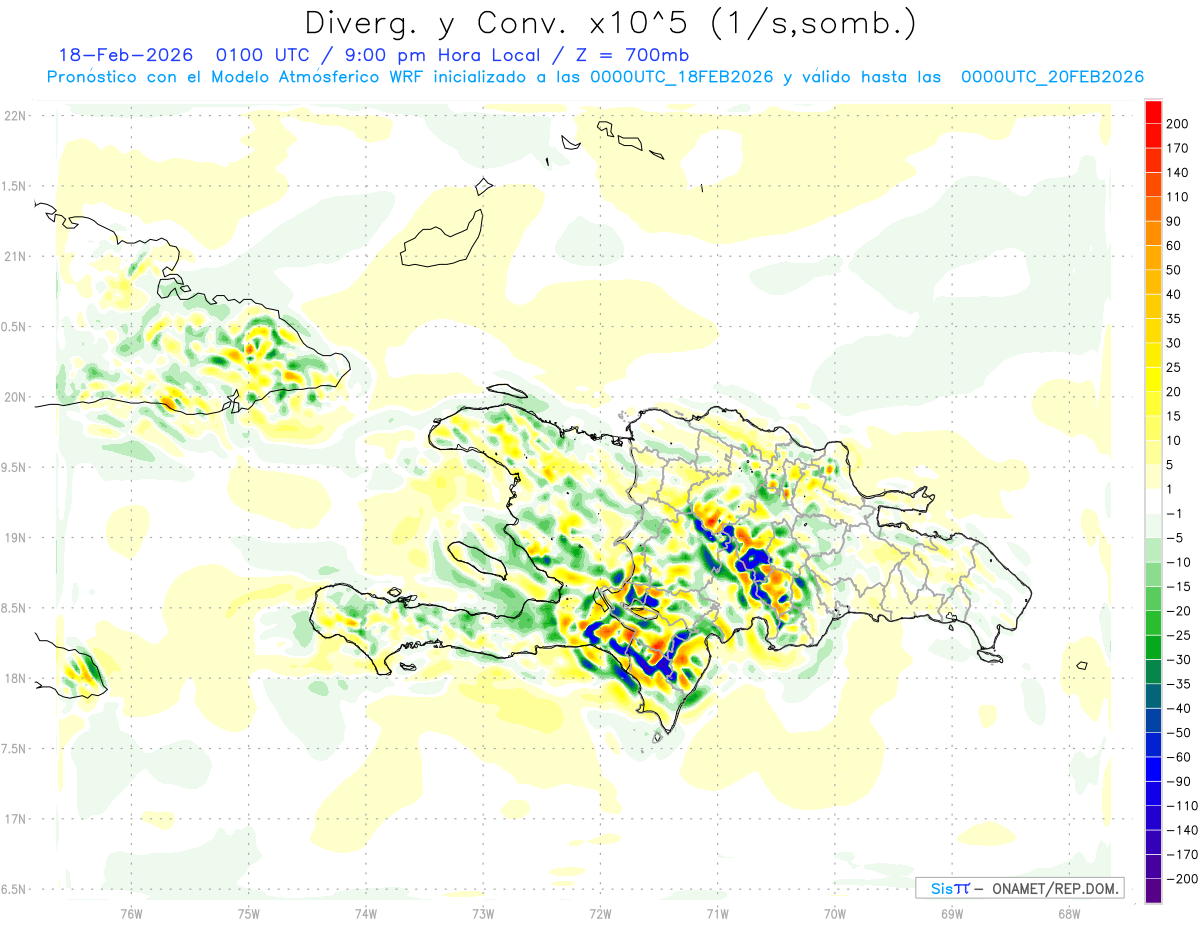Click the "72W" longitude label
Screen dimensions: 1200x927
(x=600, y=912)
